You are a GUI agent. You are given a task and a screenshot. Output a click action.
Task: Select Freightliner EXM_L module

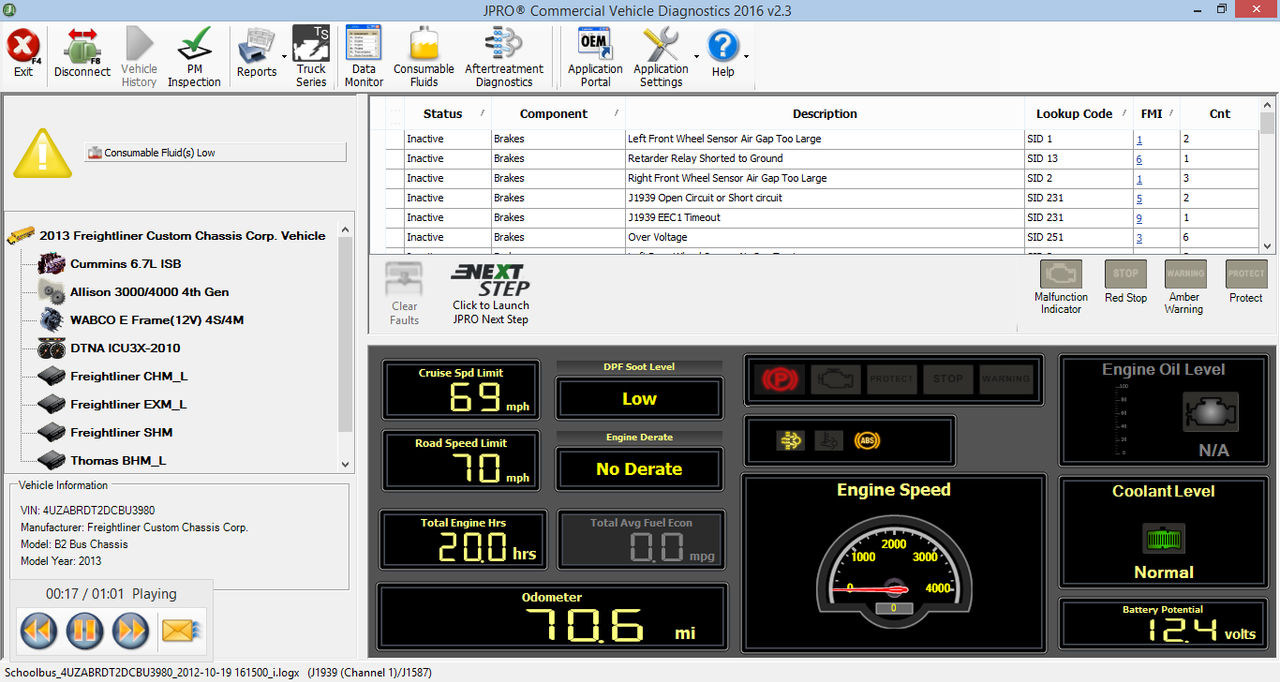pos(128,404)
